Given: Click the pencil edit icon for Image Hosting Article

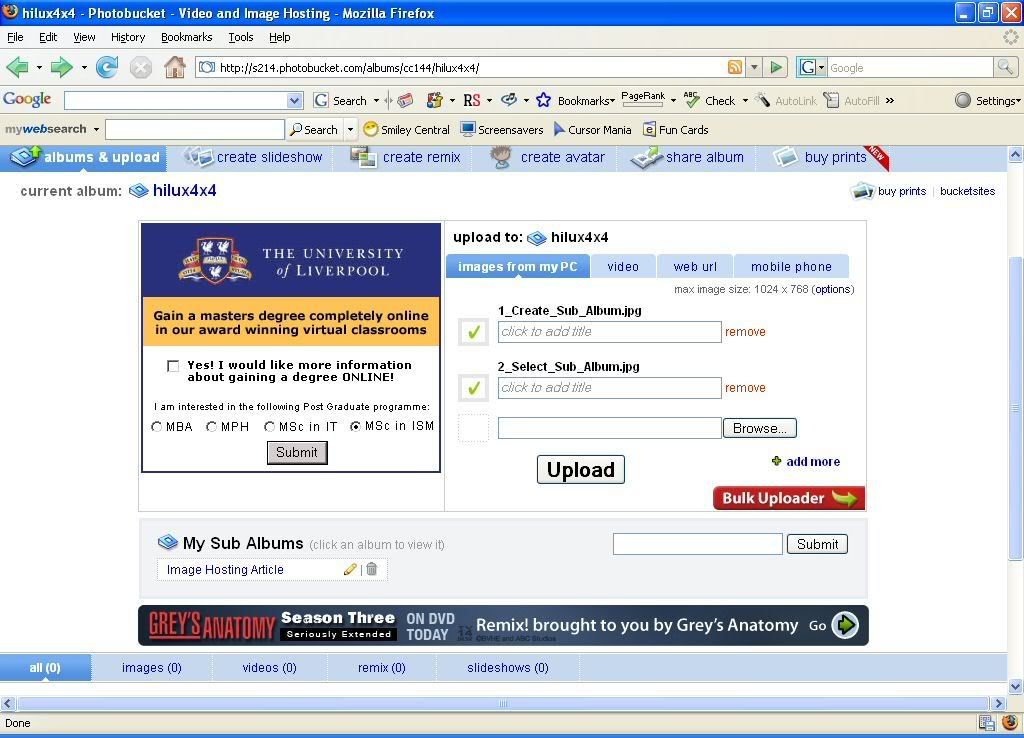Looking at the screenshot, I should (x=350, y=570).
